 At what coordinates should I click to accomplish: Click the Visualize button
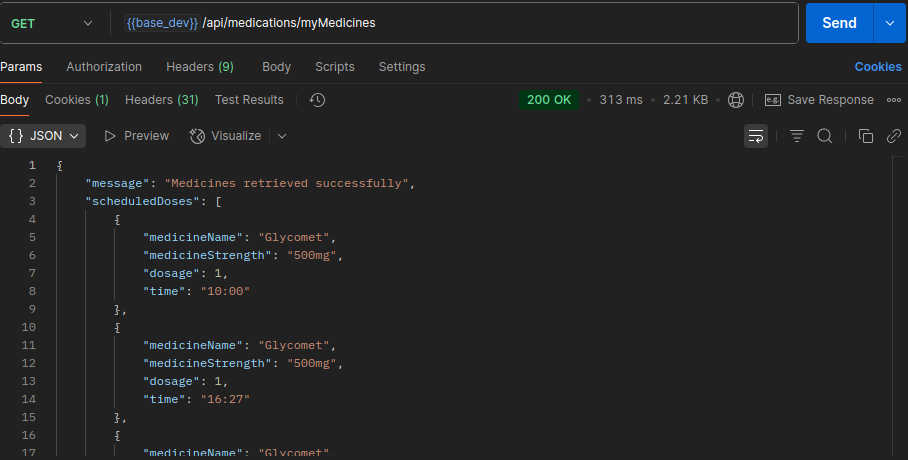point(225,136)
